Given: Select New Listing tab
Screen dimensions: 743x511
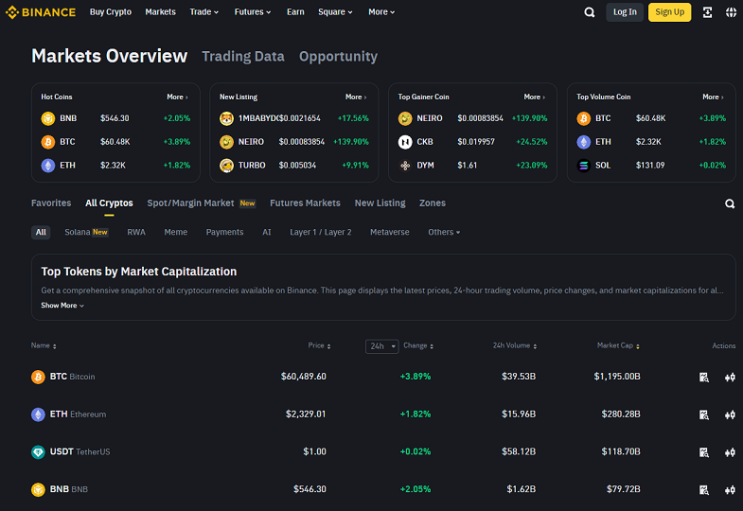Looking at the screenshot, I should pos(380,203).
